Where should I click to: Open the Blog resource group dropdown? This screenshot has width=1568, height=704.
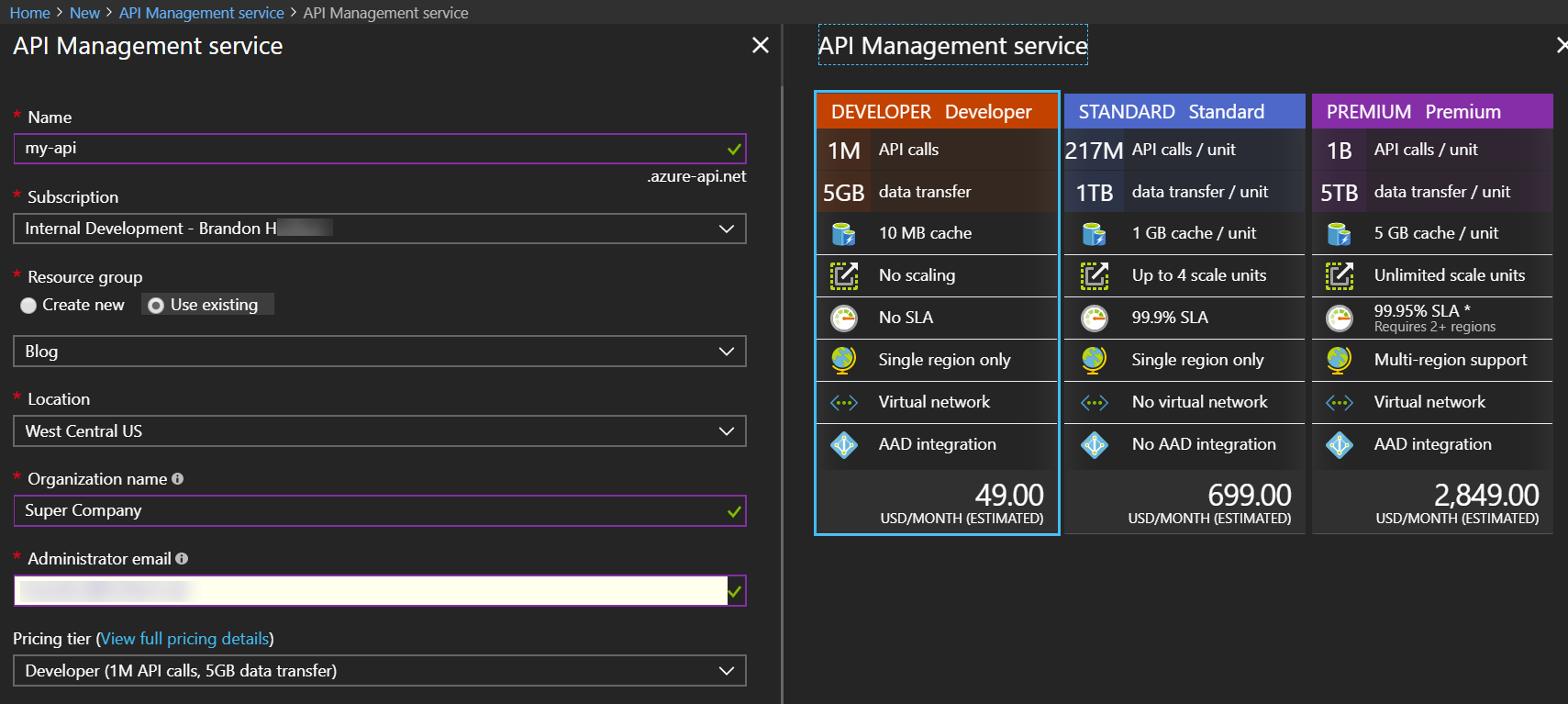click(x=380, y=352)
